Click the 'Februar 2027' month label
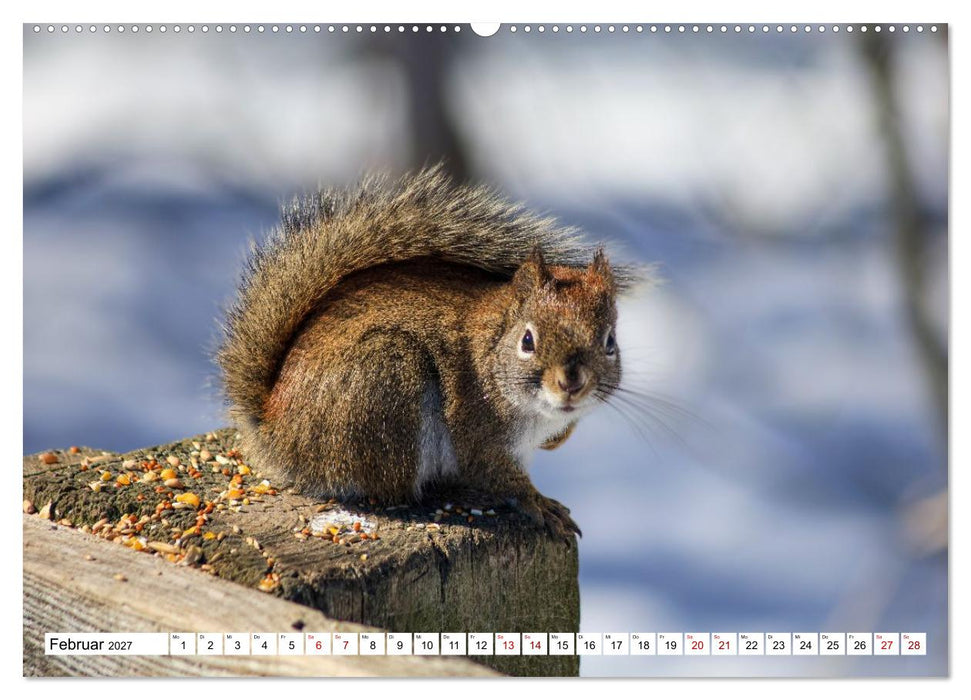 (x=91, y=644)
